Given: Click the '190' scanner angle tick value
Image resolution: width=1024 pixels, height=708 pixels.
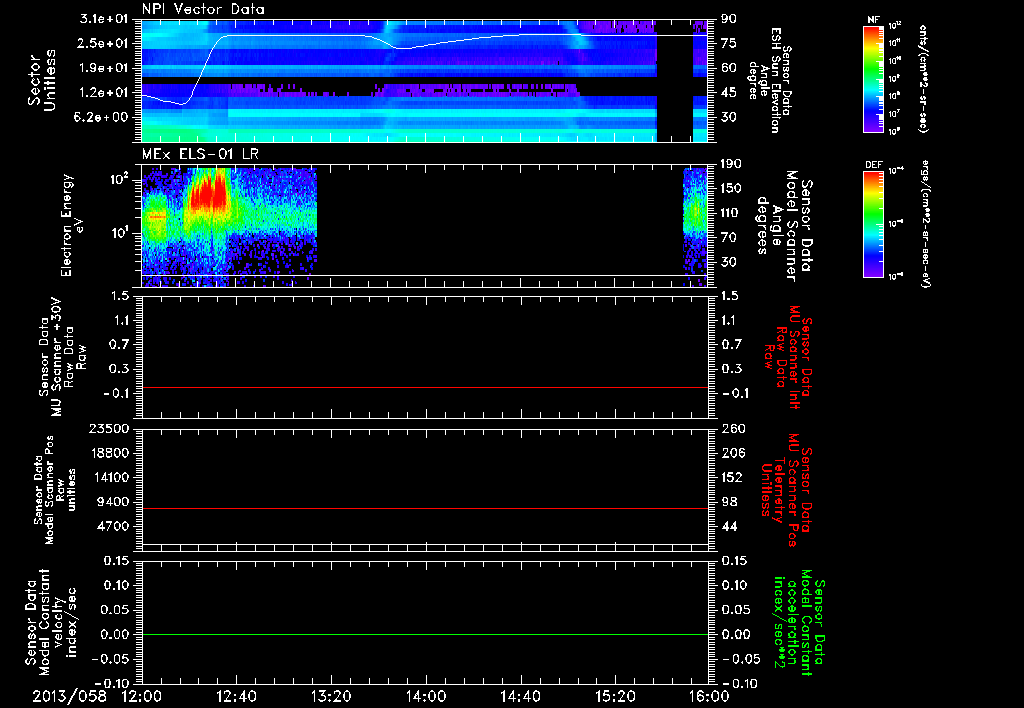Looking at the screenshot, I should [731, 164].
